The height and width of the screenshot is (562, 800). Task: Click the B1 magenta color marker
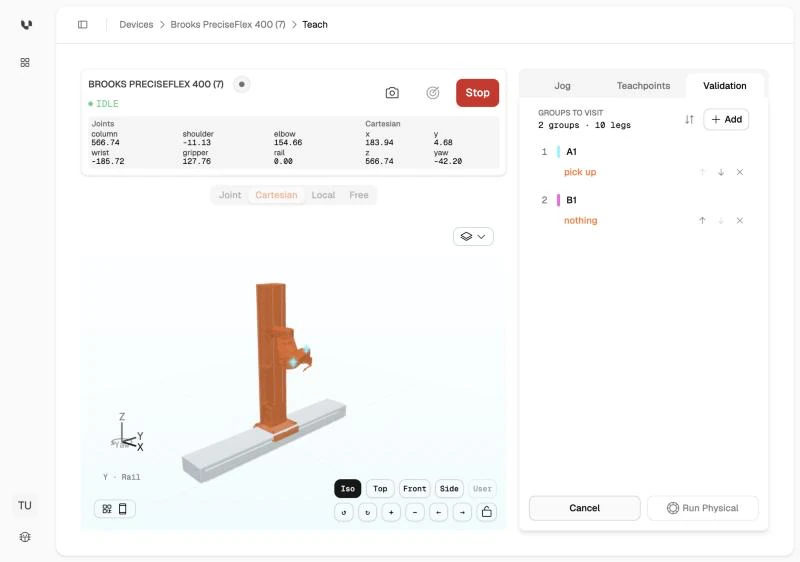[x=558, y=200]
